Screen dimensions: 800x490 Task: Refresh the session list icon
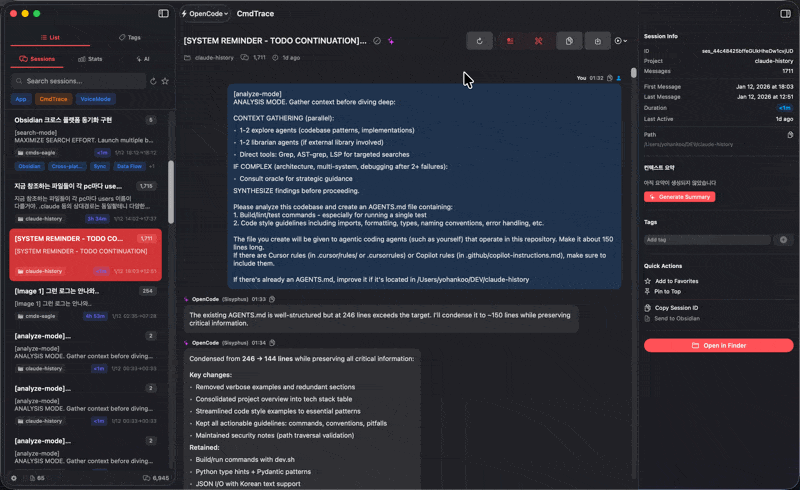pos(153,81)
